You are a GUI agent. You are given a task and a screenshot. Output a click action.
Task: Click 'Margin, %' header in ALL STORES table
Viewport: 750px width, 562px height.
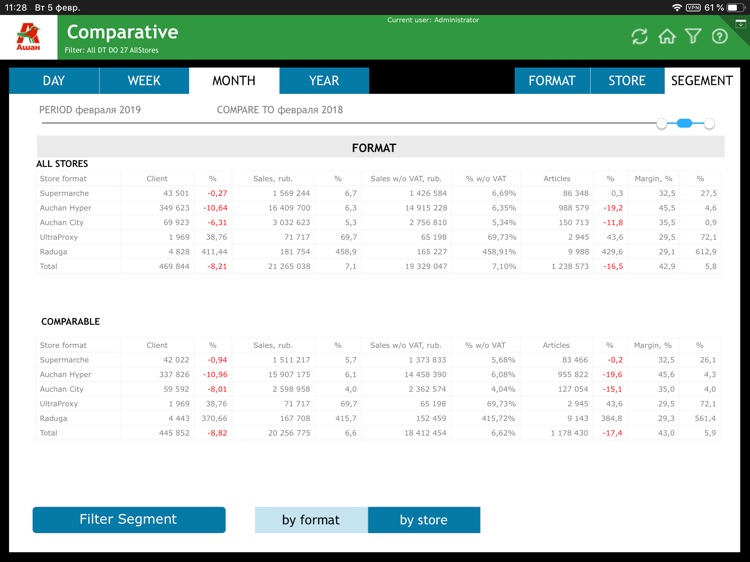653,178
